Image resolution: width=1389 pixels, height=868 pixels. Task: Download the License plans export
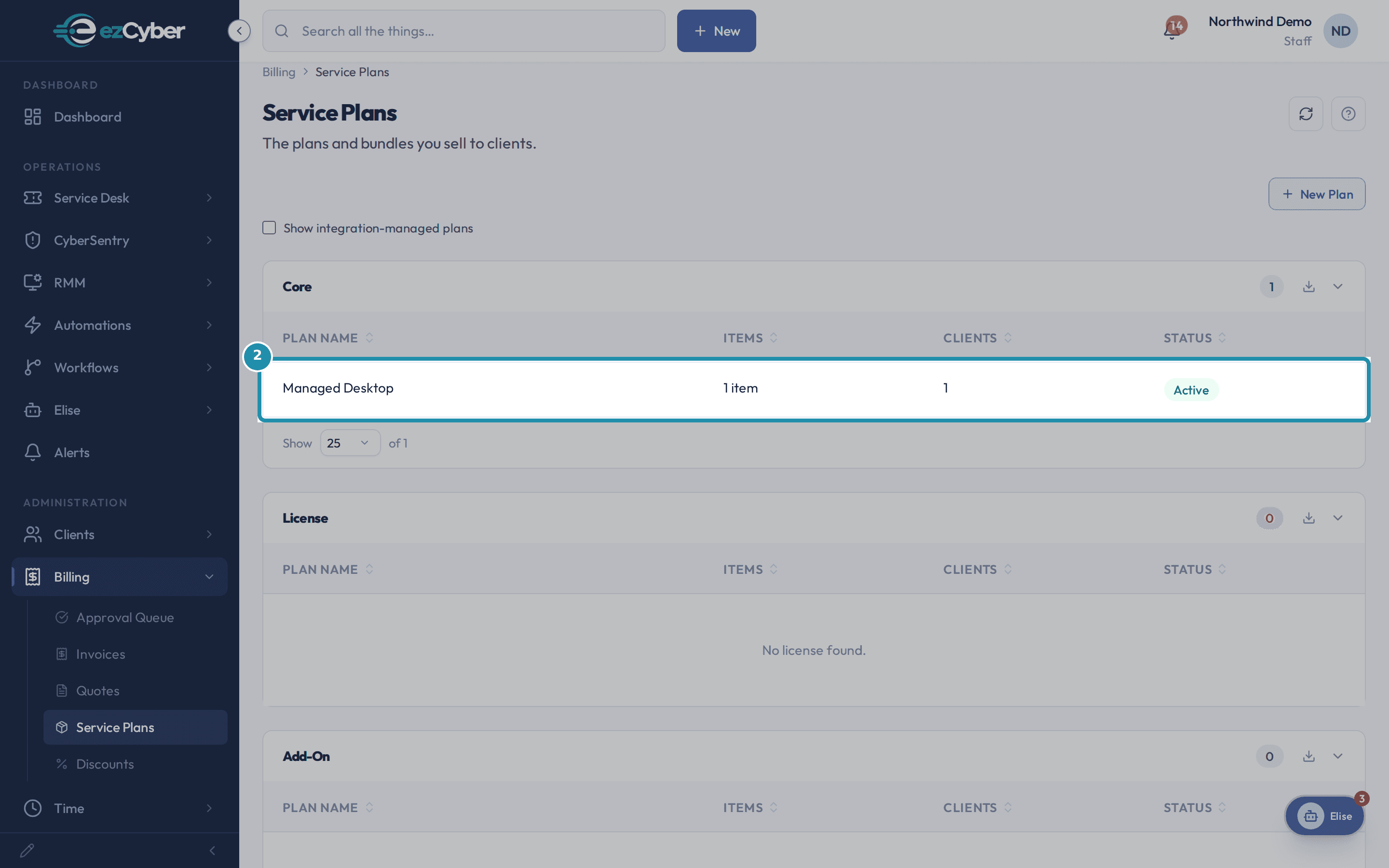pos(1308,518)
